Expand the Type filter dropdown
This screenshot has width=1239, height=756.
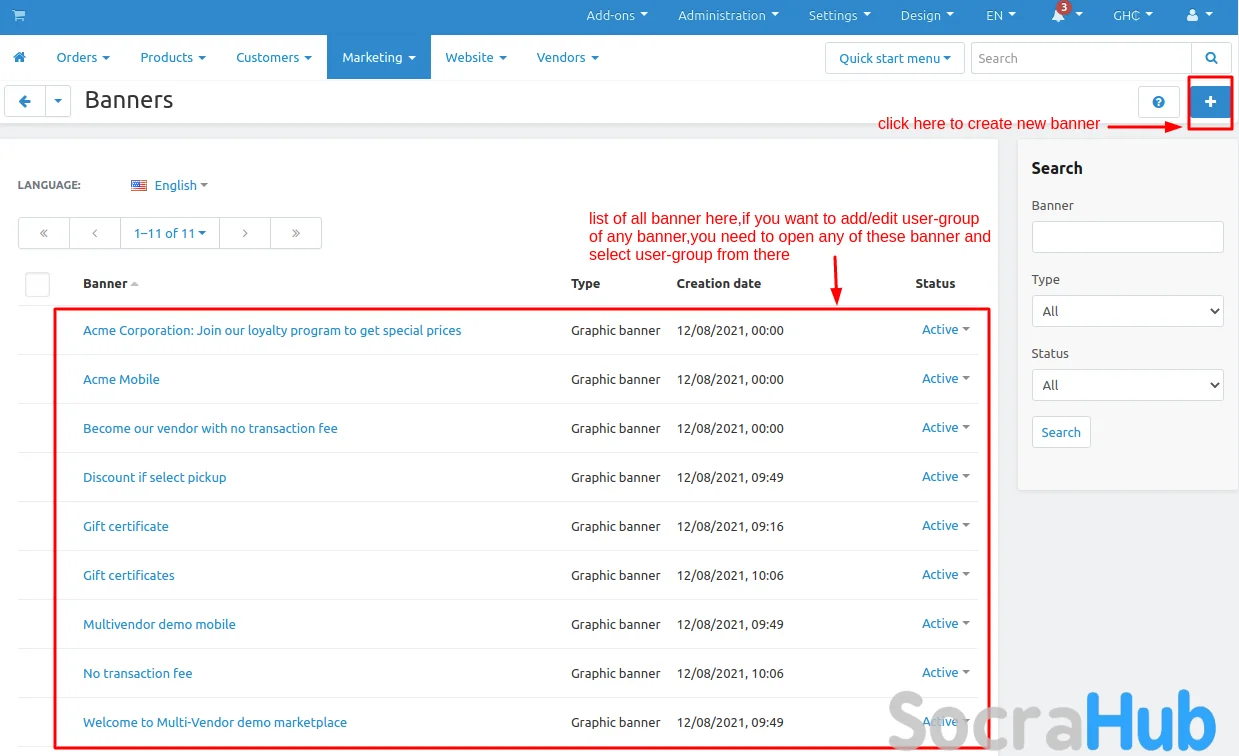(1127, 311)
